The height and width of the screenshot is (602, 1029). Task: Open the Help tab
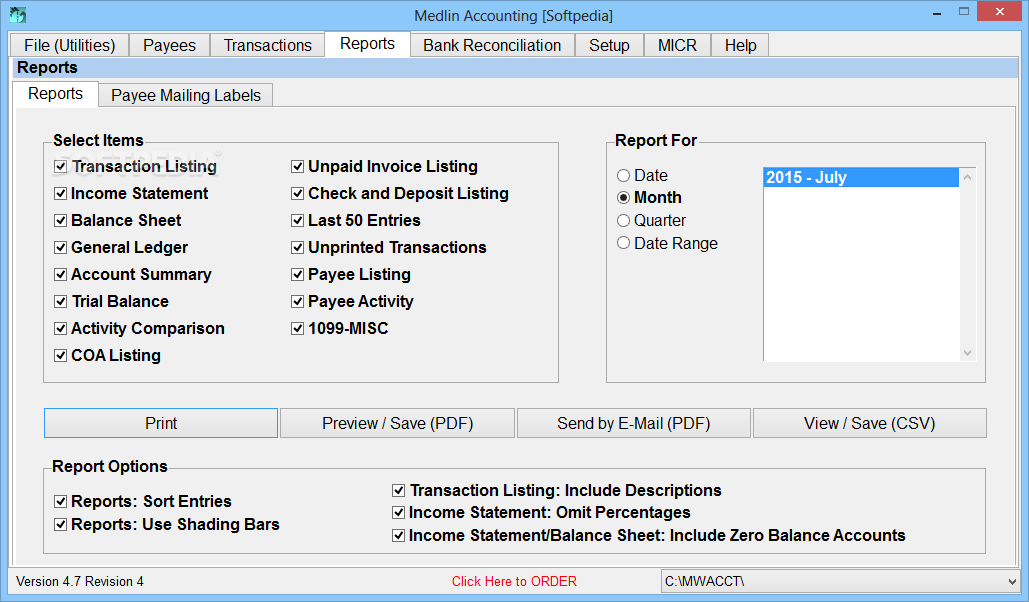(740, 45)
